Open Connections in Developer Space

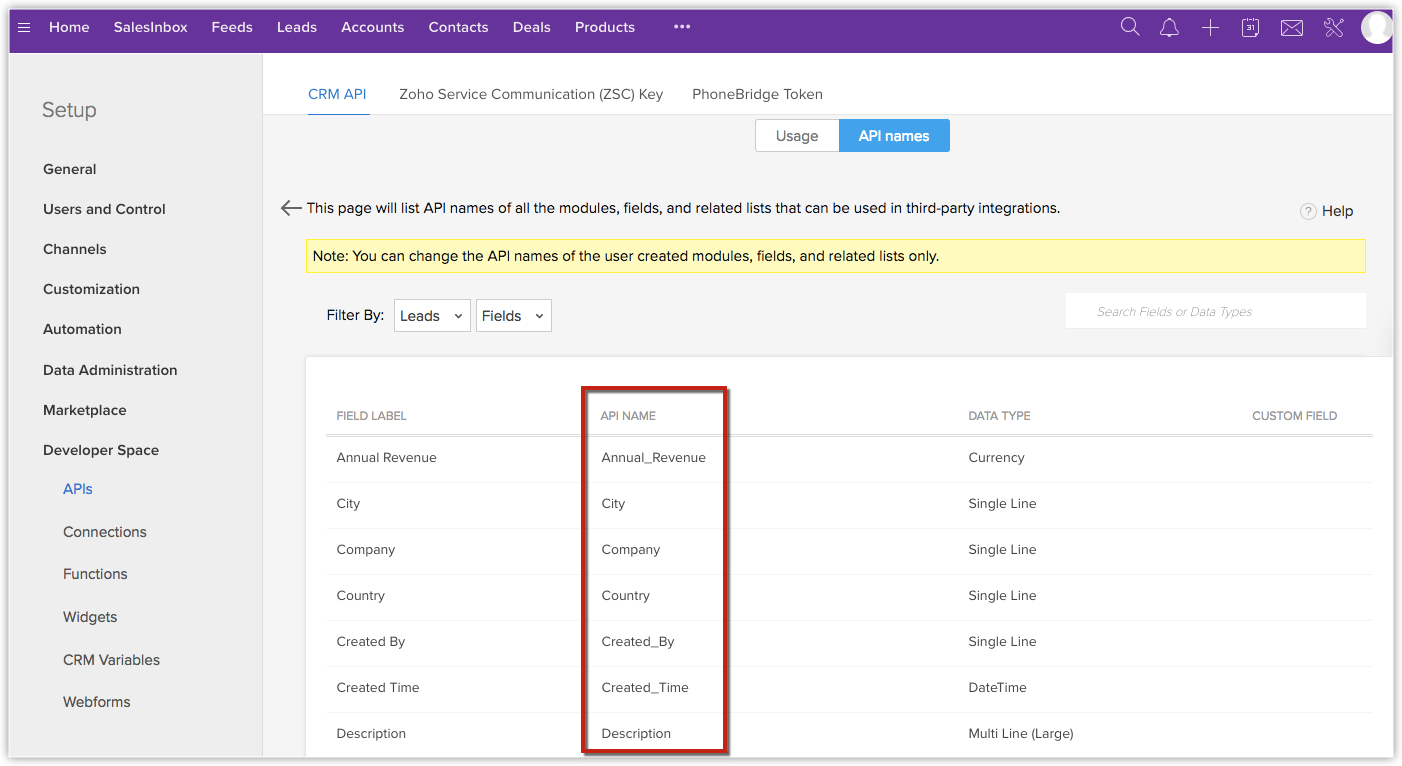pyautogui.click(x=105, y=532)
